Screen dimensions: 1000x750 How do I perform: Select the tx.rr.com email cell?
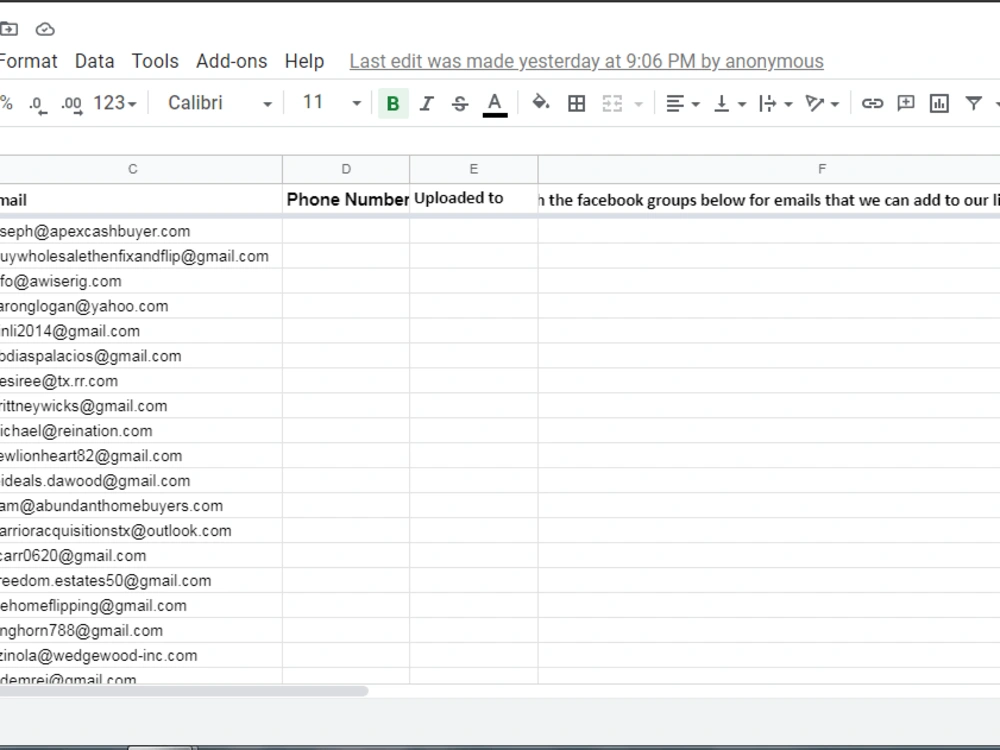[141, 381]
